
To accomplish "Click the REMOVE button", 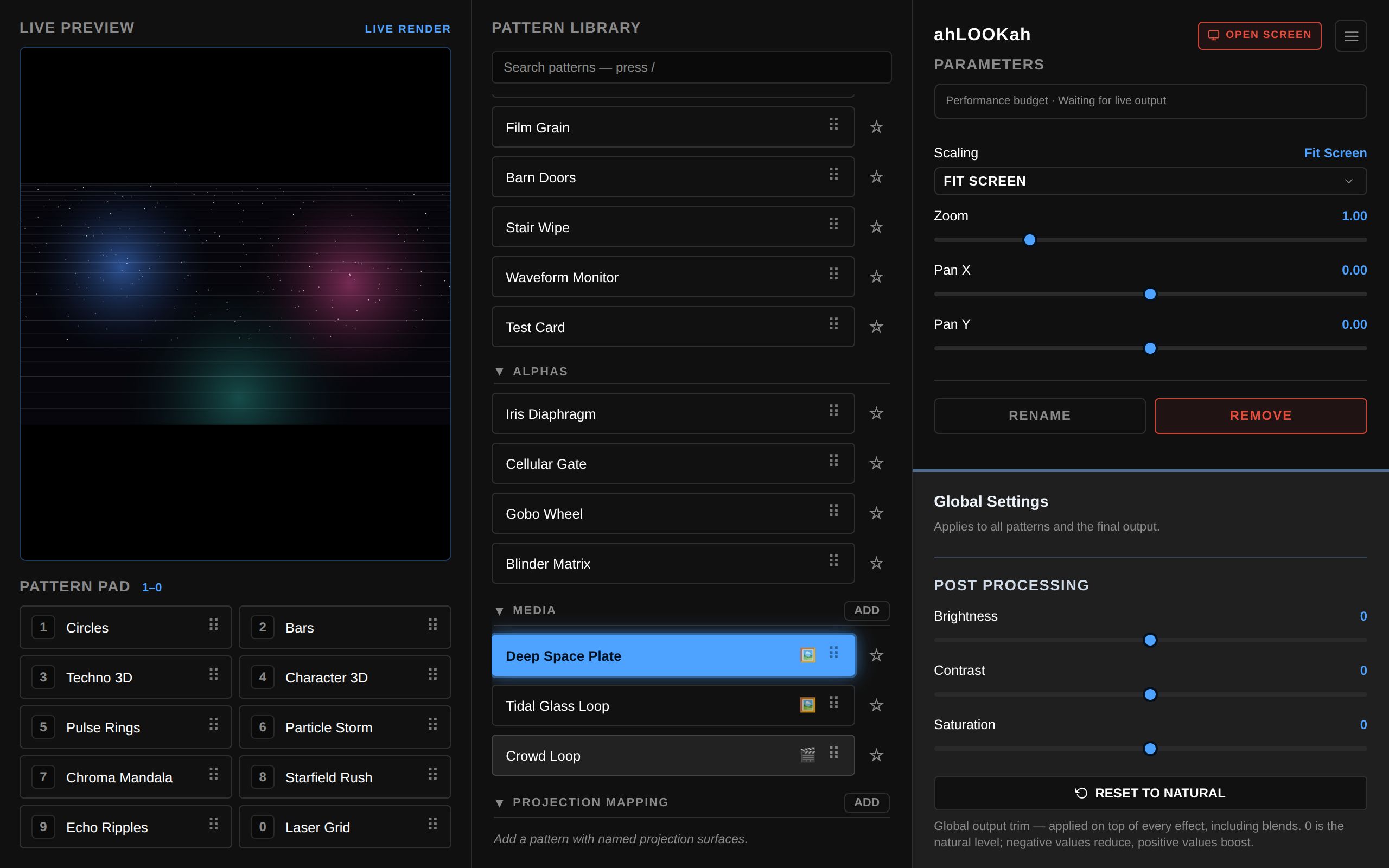I will point(1260,416).
